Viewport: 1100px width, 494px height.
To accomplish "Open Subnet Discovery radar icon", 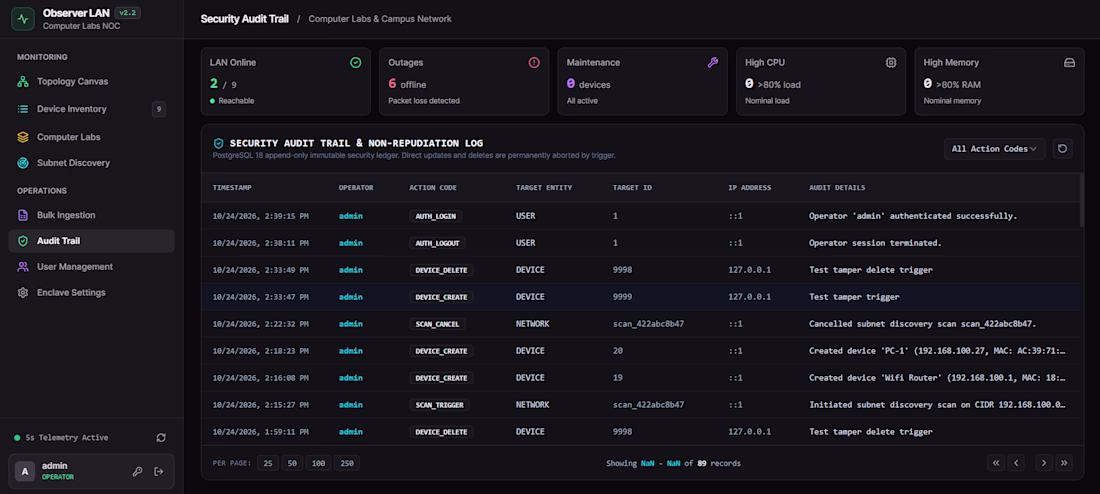I will 23,163.
